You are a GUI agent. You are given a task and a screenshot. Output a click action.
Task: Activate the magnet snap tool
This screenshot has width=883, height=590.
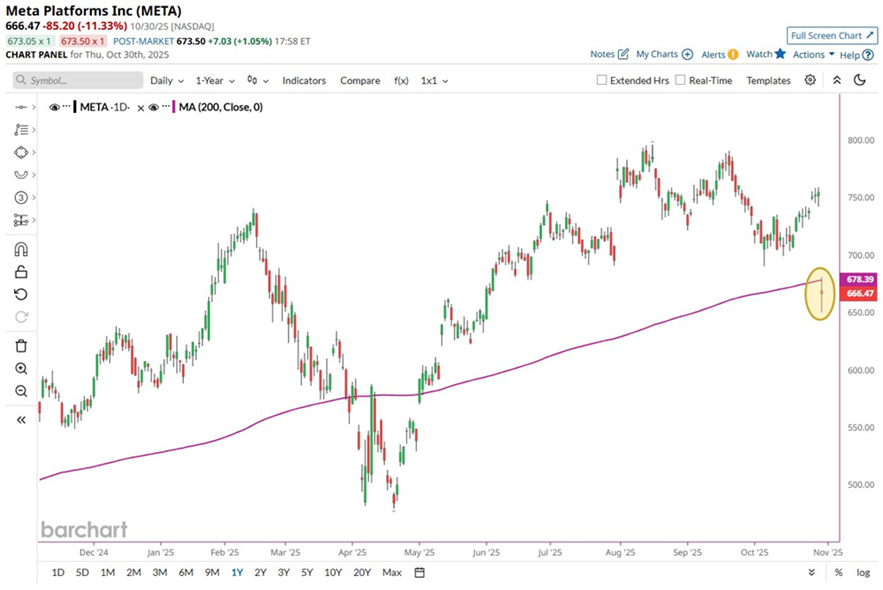(x=21, y=249)
